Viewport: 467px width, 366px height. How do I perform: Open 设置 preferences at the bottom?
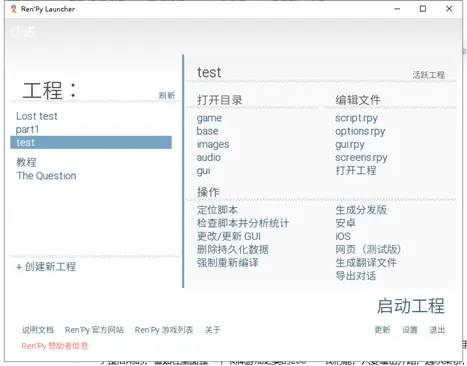[x=410, y=330]
